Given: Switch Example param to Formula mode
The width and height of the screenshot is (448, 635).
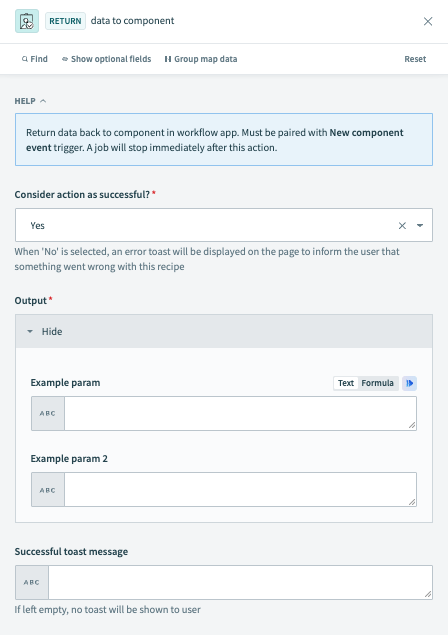Looking at the screenshot, I should click(378, 383).
